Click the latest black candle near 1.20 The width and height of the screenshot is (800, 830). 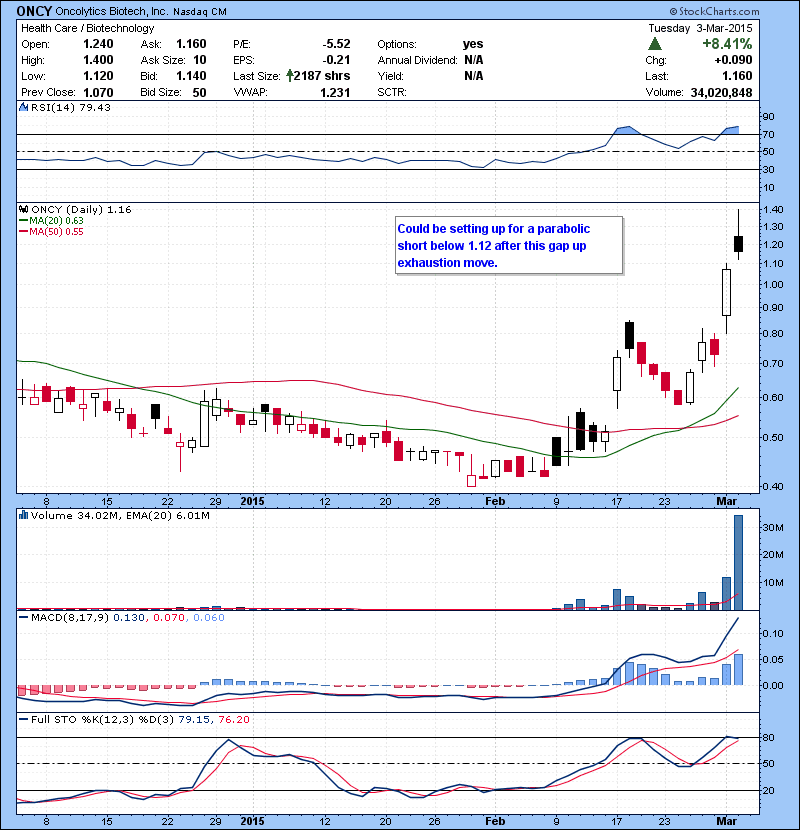[738, 243]
